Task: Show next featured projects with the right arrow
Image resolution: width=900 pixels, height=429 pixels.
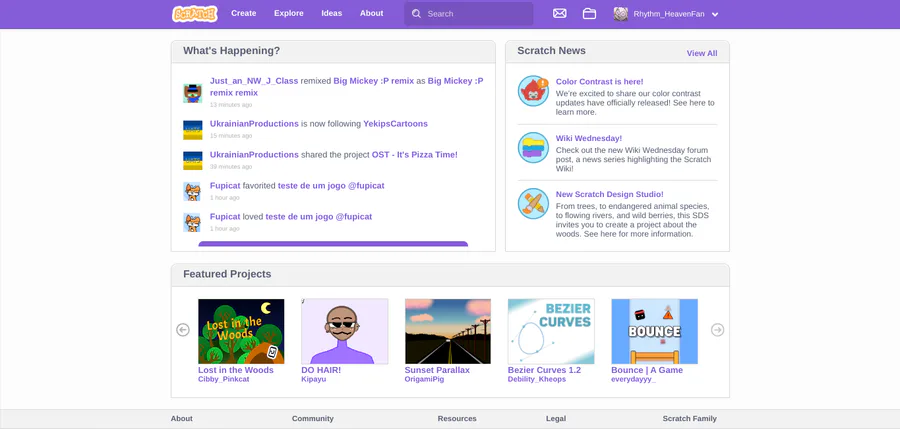Action: click(717, 330)
